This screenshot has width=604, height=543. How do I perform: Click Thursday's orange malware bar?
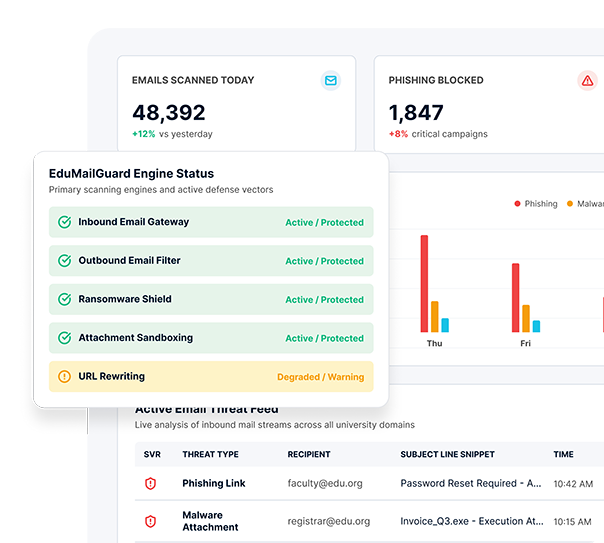point(435,317)
